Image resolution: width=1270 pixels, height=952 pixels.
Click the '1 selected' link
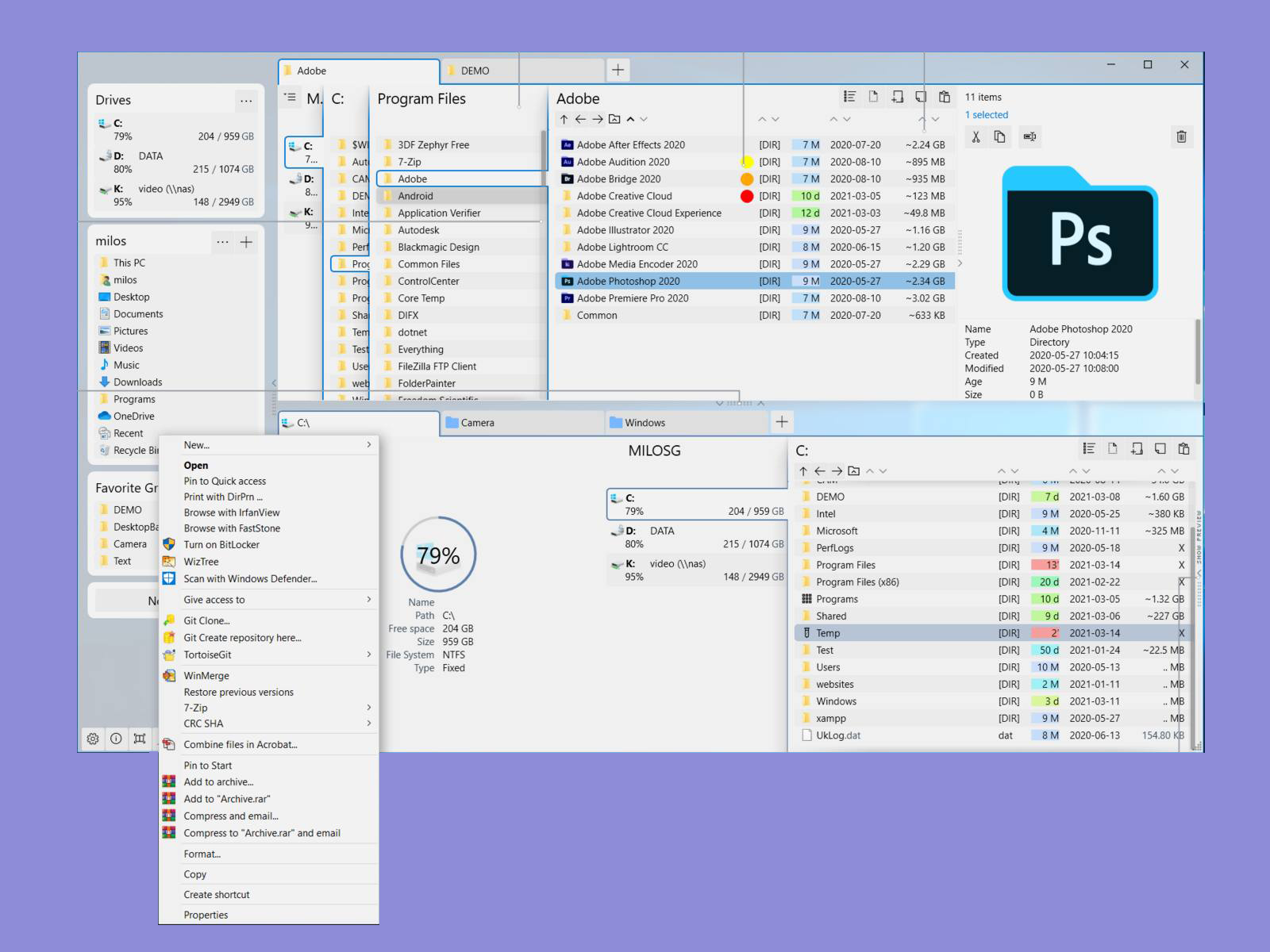point(986,115)
